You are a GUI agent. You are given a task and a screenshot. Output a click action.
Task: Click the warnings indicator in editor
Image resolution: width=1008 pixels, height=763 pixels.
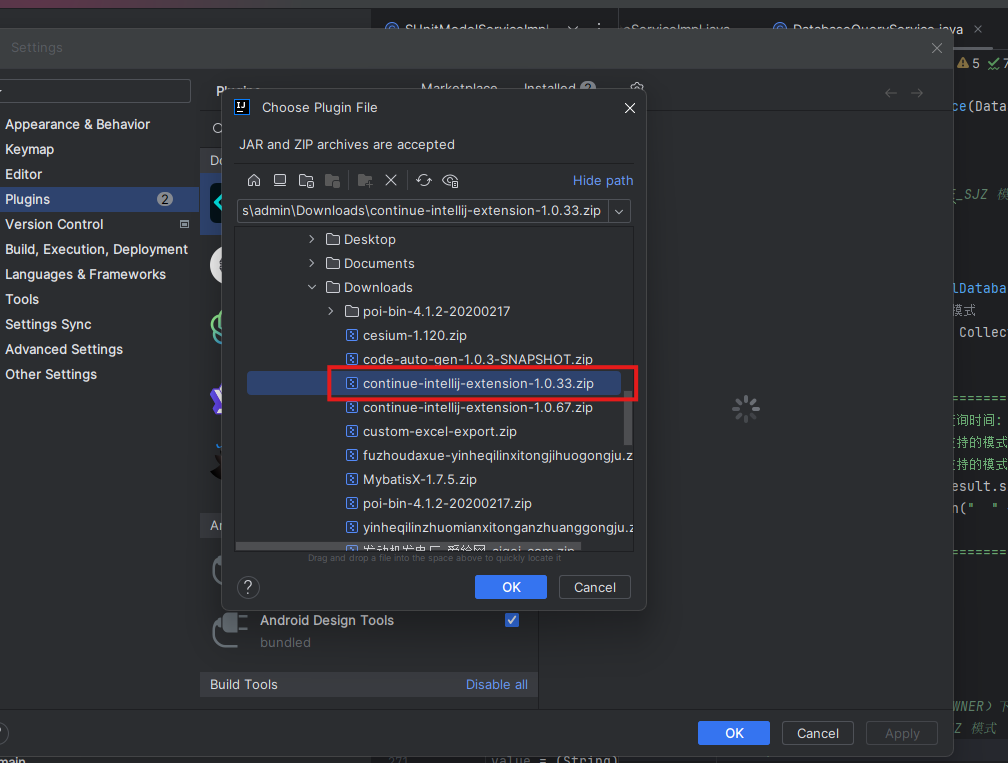(x=968, y=63)
